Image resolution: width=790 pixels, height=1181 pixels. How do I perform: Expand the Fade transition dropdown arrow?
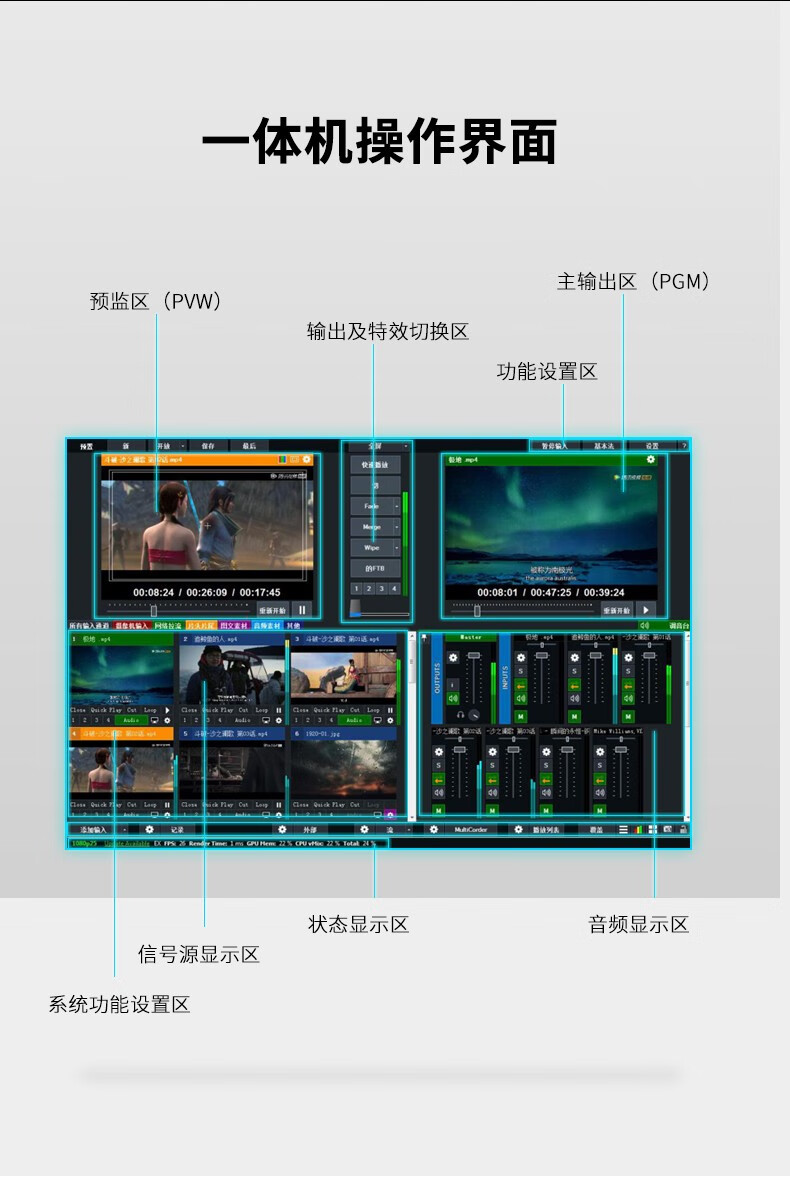(x=397, y=507)
